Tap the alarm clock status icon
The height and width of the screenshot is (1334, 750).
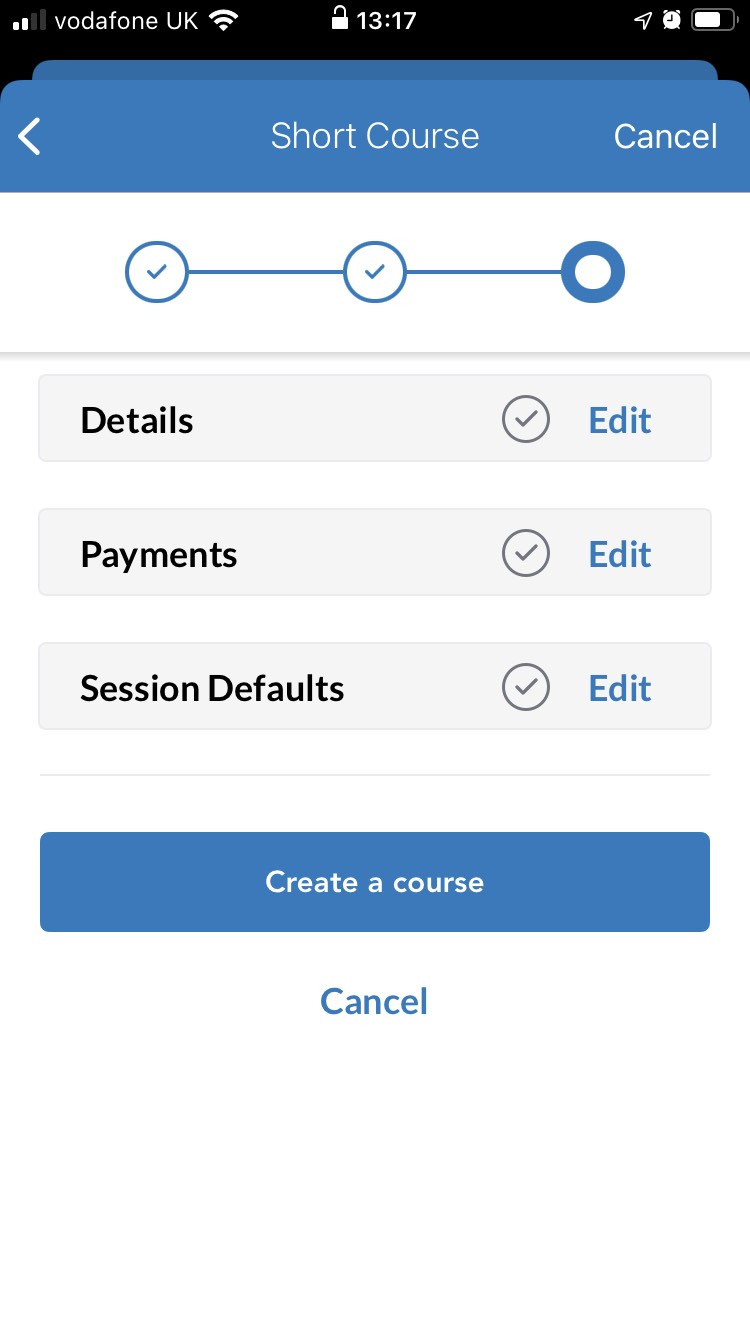[671, 20]
